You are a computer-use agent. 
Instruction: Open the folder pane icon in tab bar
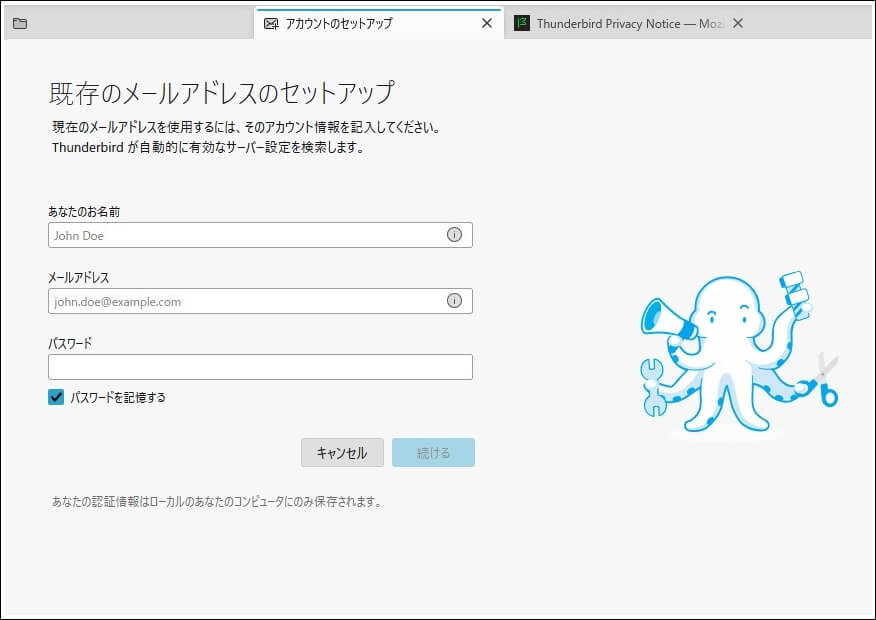tap(20, 23)
